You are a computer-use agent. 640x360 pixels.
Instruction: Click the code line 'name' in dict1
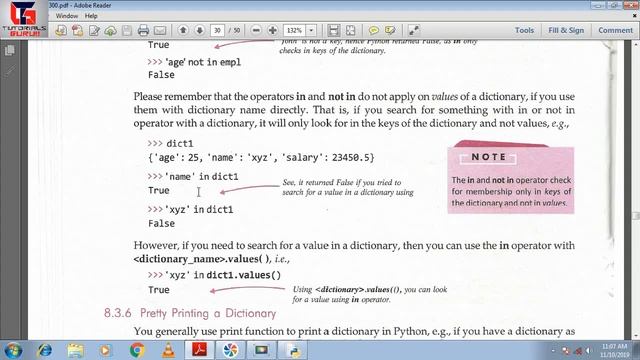(x=193, y=176)
